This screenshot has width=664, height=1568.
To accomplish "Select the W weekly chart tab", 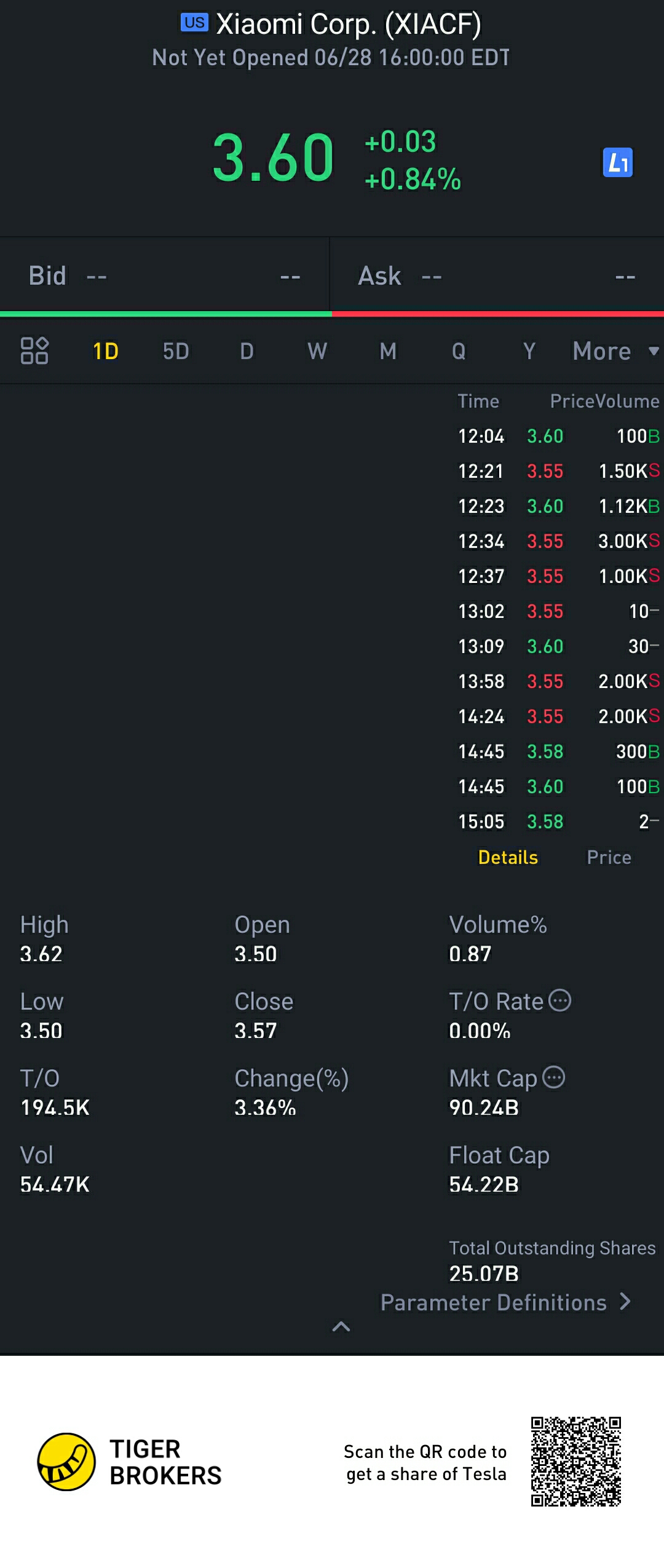I will pyautogui.click(x=317, y=351).
